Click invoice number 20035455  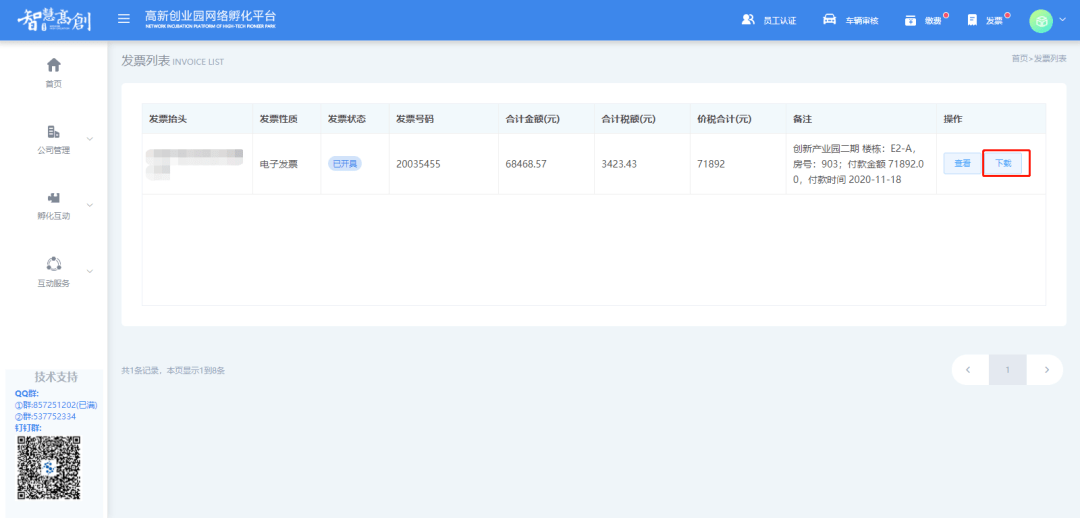(x=418, y=164)
